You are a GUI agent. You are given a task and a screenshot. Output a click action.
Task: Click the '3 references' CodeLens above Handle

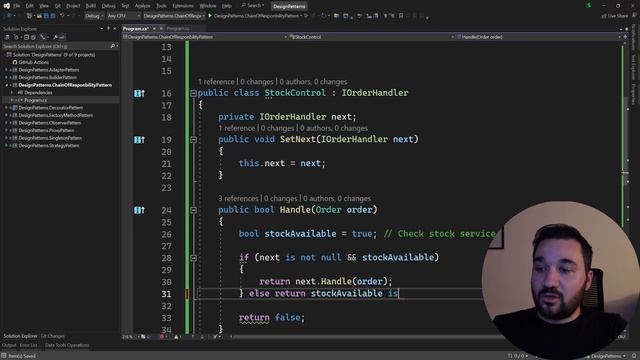[238, 199]
